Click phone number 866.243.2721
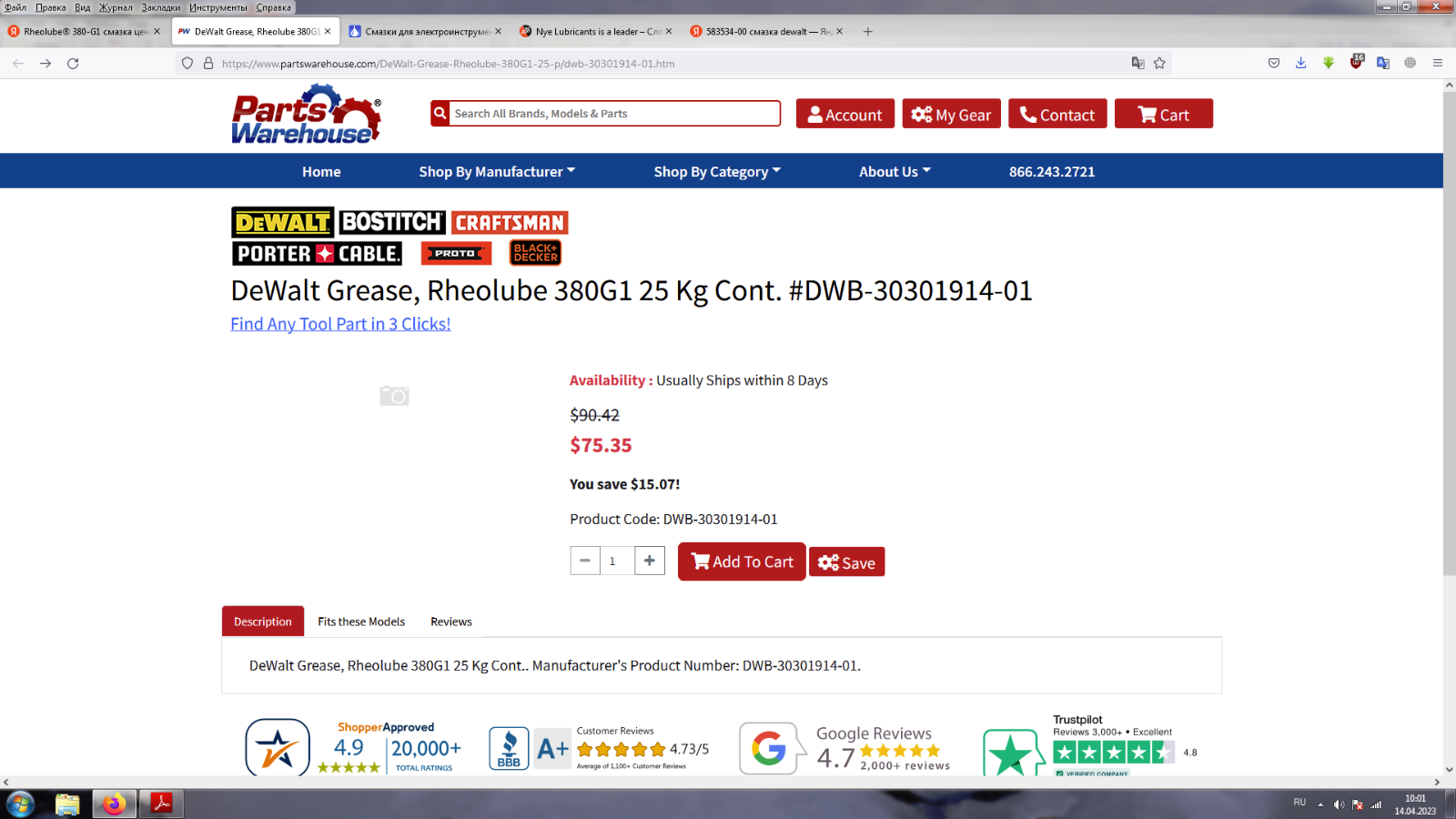The height and width of the screenshot is (819, 1456). (x=1052, y=171)
